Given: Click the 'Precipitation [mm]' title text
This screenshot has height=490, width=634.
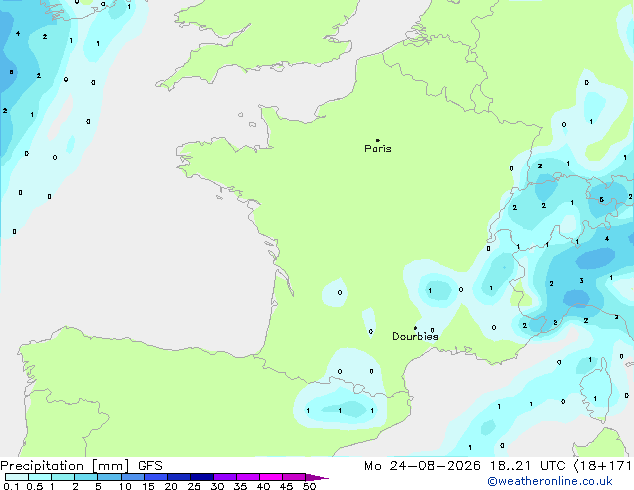Looking at the screenshot, I should click(x=65, y=466).
